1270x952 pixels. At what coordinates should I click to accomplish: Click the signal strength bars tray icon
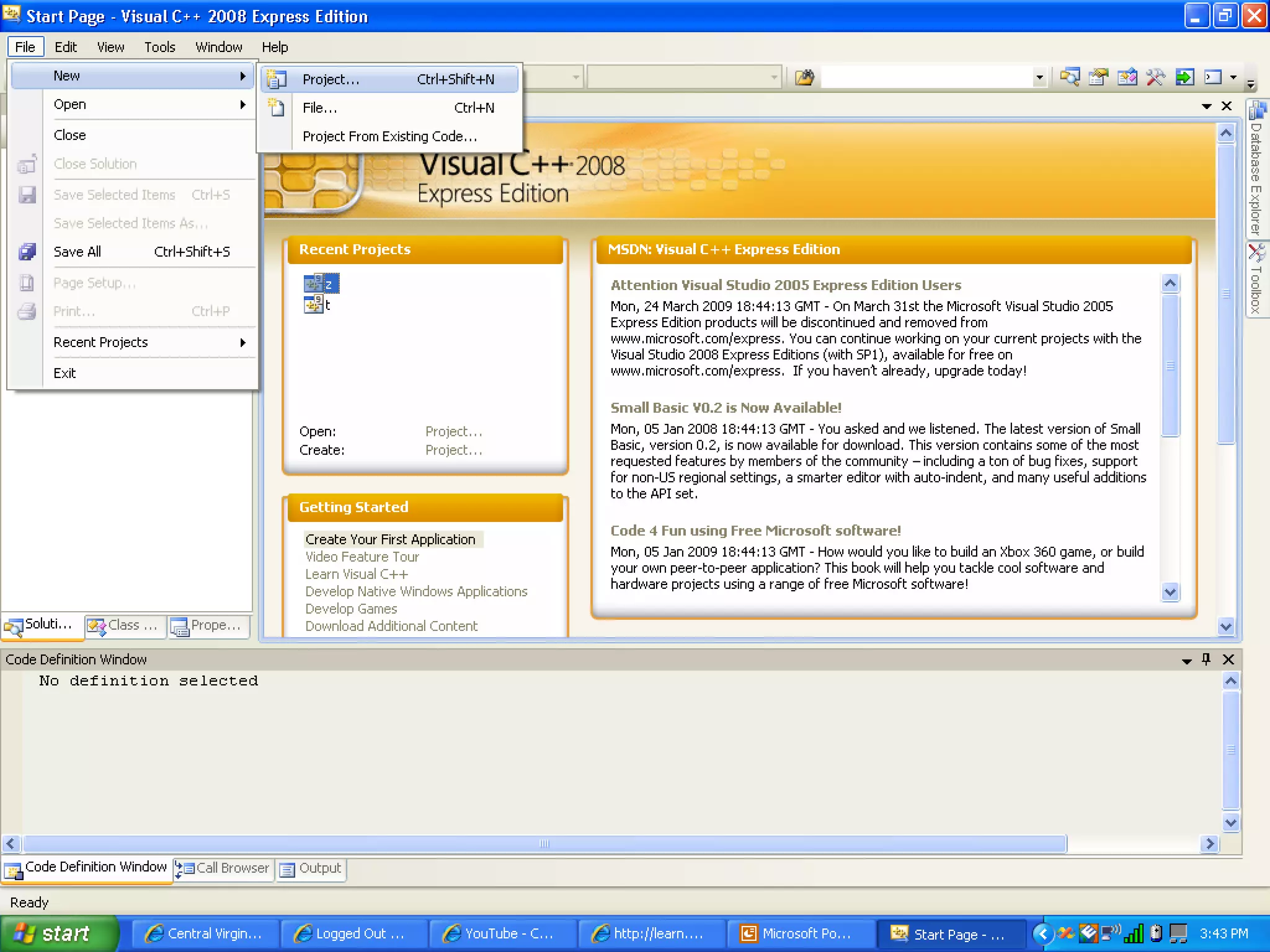click(1134, 933)
